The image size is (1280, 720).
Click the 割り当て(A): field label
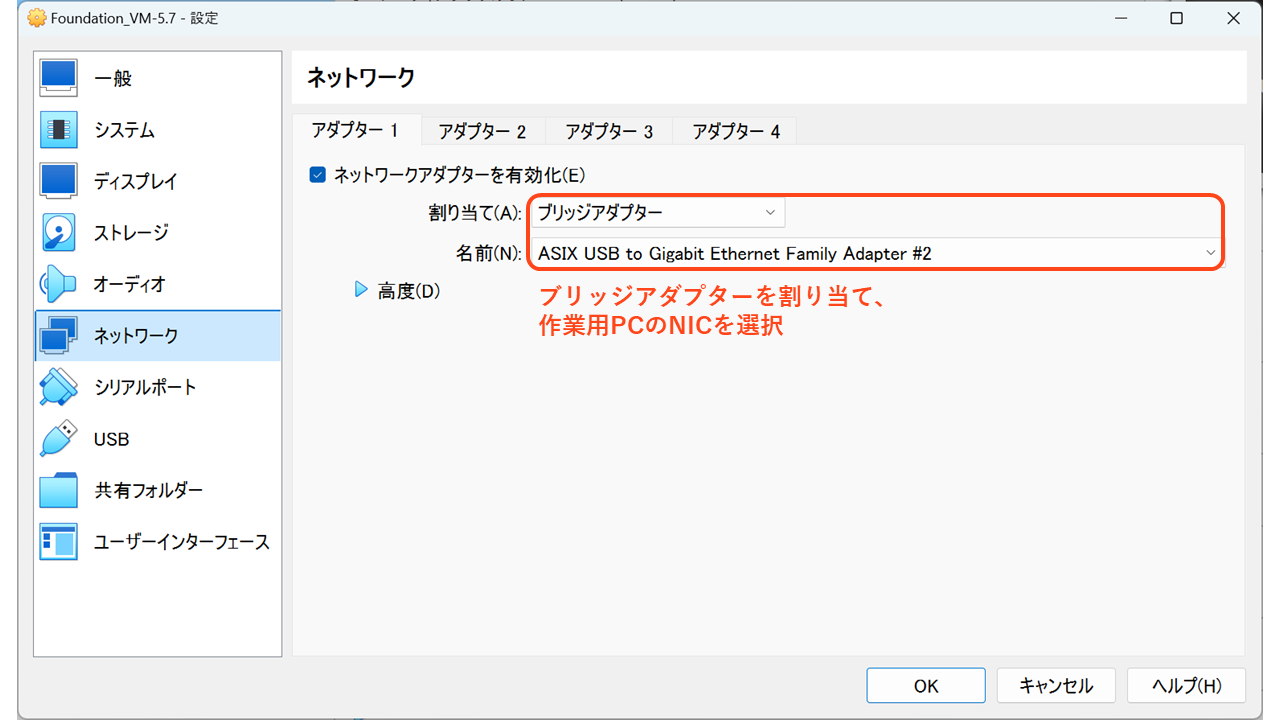point(475,213)
